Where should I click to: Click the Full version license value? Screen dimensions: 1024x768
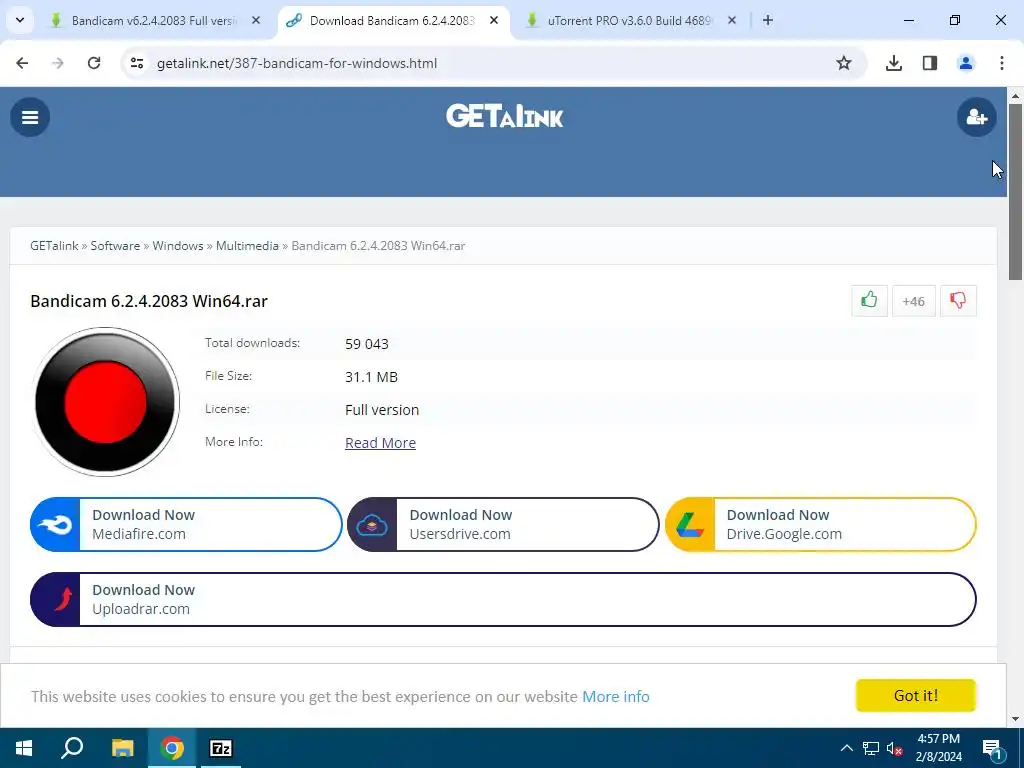382,410
